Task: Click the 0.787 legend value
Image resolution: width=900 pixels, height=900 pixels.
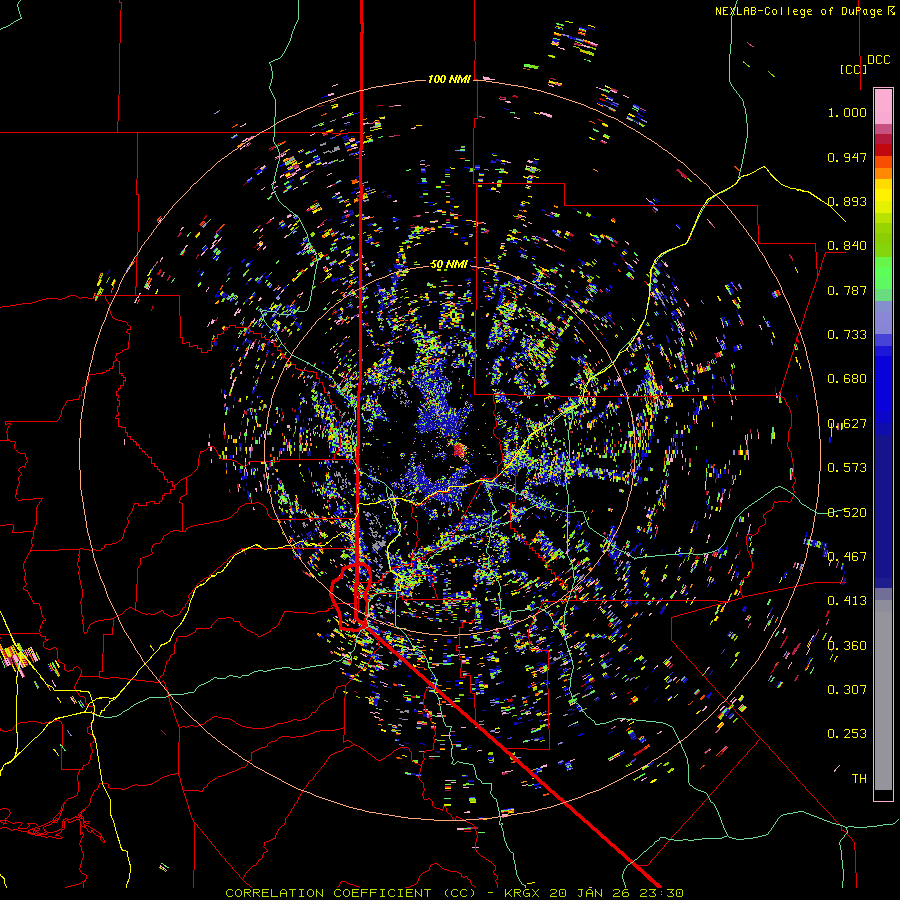Action: tap(847, 290)
